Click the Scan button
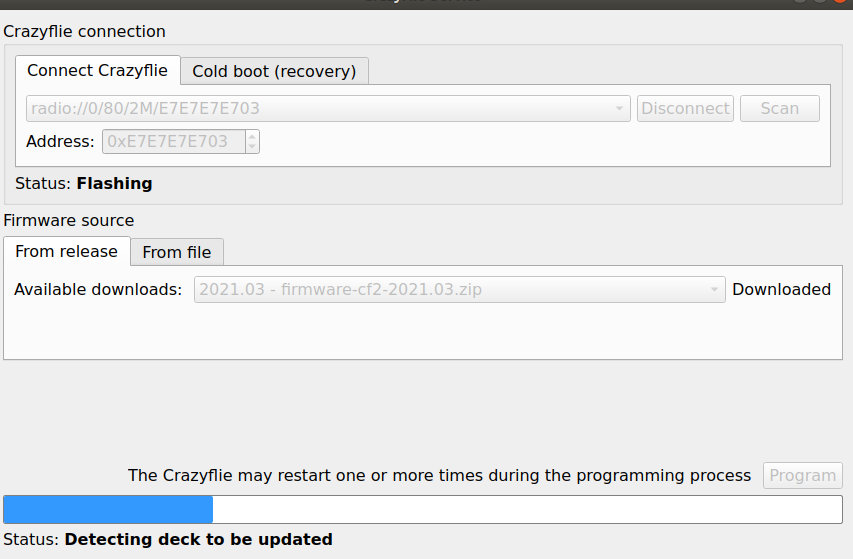Image resolution: width=853 pixels, height=559 pixels. click(779, 108)
